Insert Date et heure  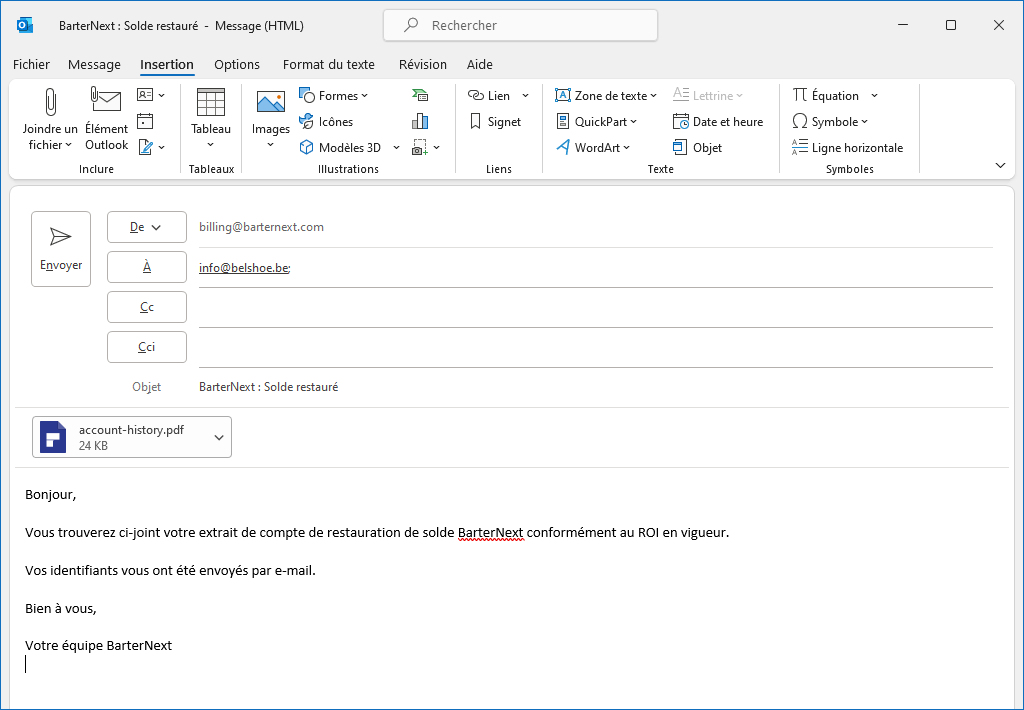718,121
